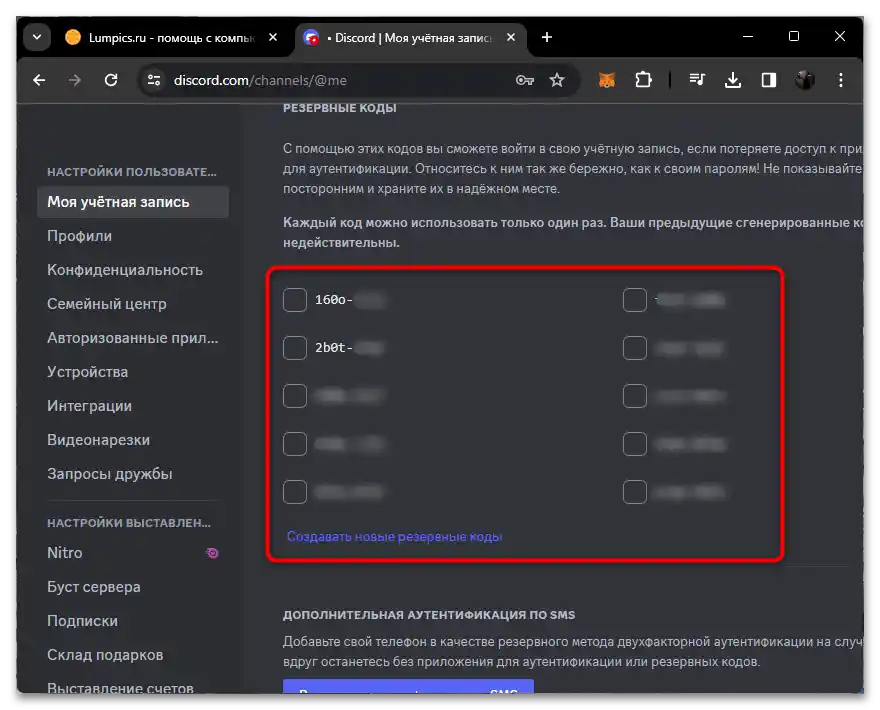Check the backup code 160o checkbox

[295, 300]
